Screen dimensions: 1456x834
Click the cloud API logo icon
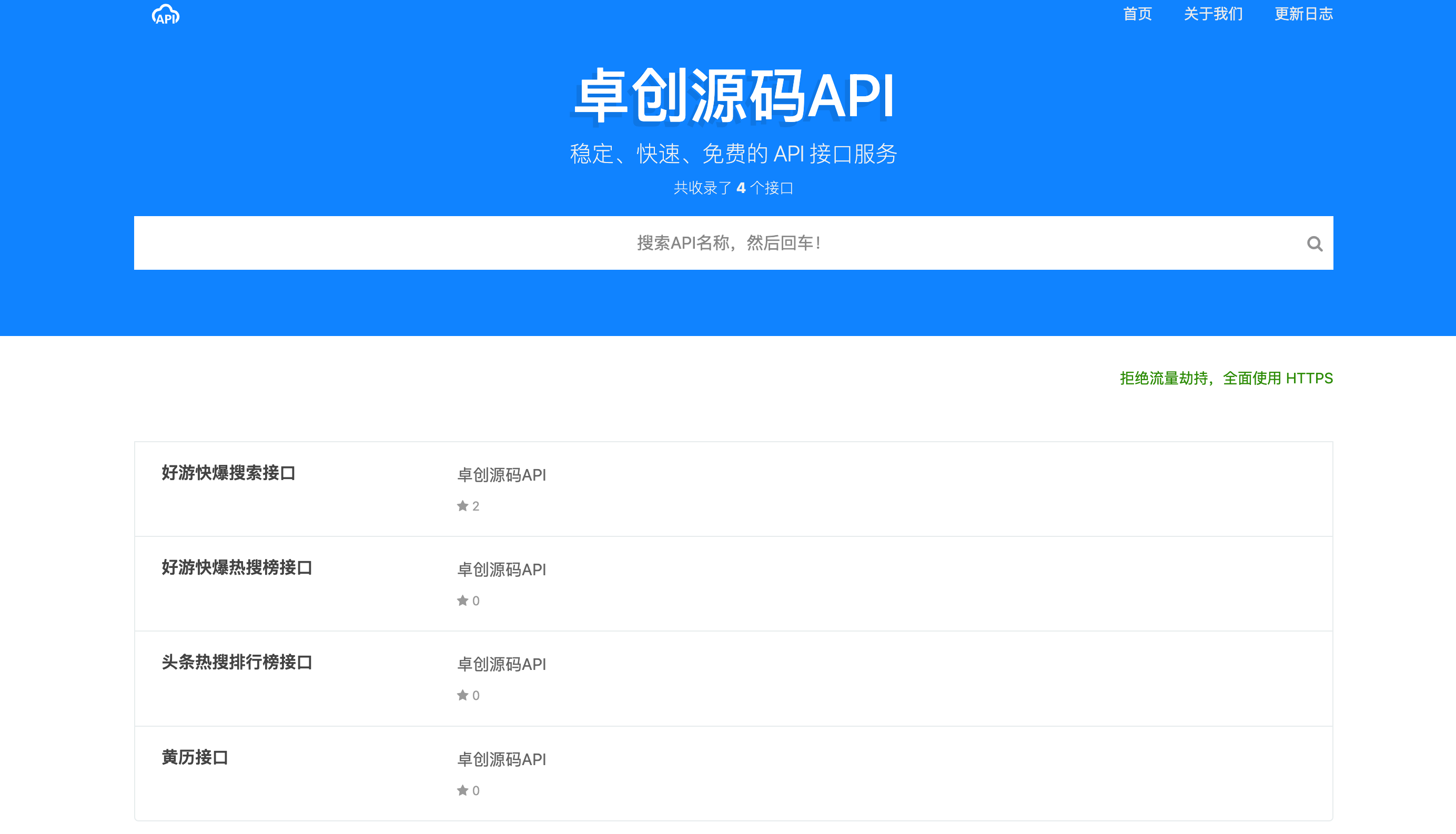pyautogui.click(x=166, y=14)
